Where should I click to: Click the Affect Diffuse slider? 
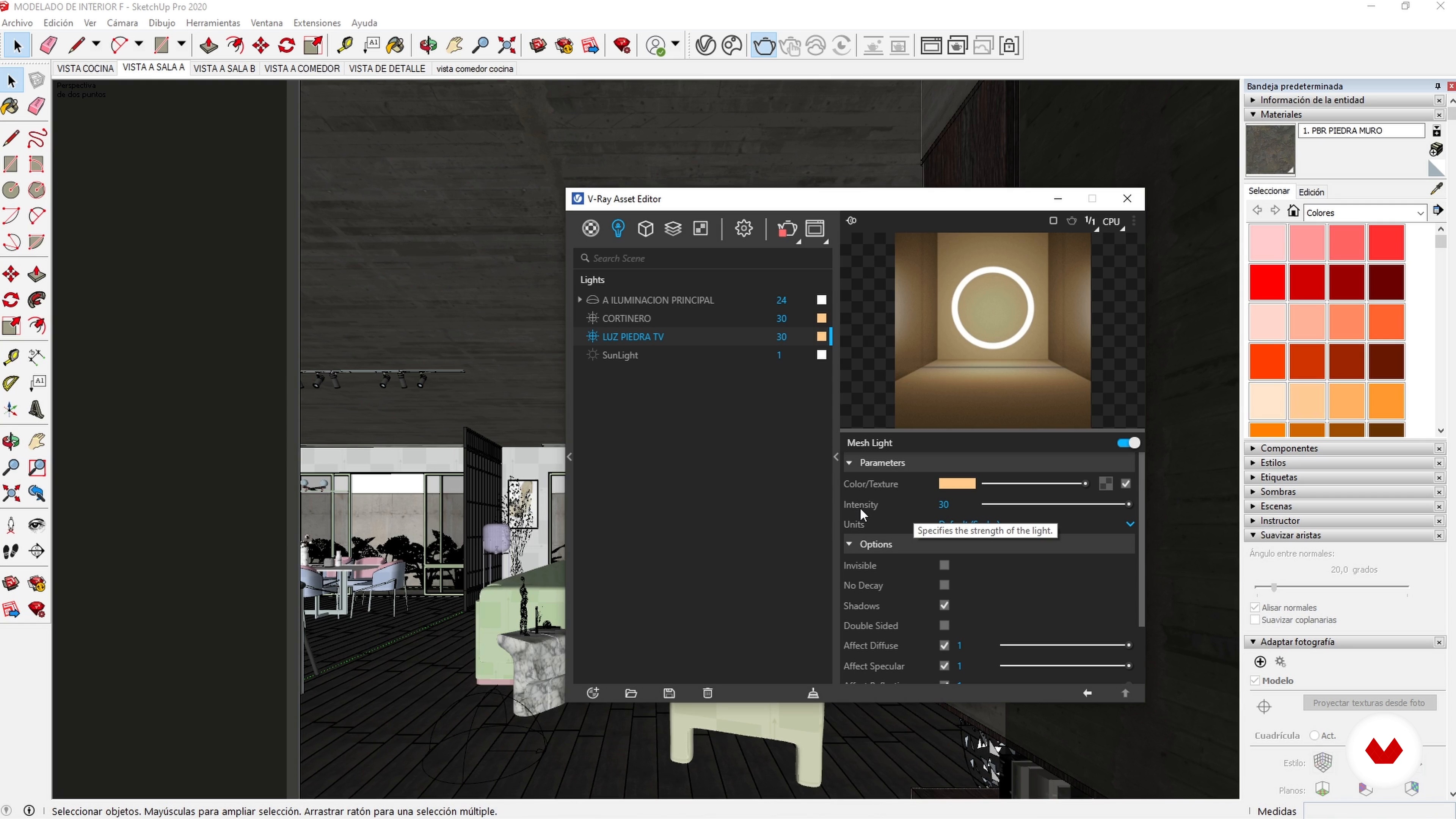pyautogui.click(x=1065, y=645)
